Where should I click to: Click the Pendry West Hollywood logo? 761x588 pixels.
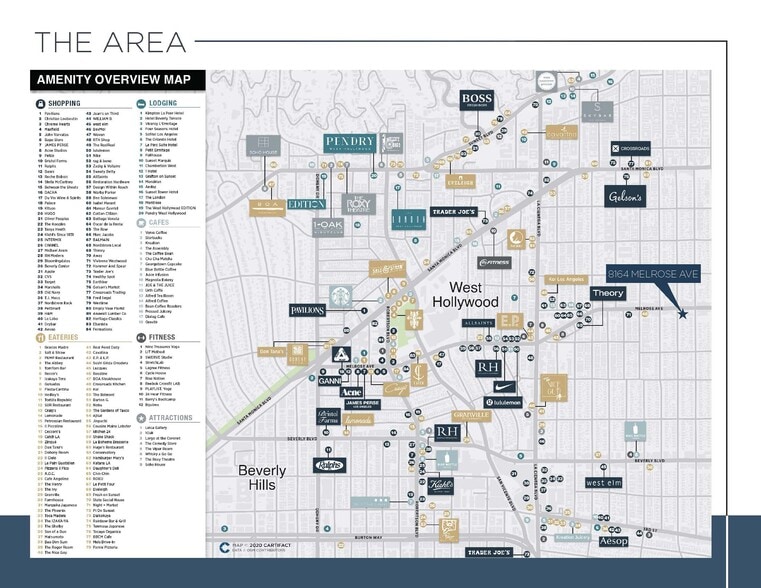(x=351, y=142)
